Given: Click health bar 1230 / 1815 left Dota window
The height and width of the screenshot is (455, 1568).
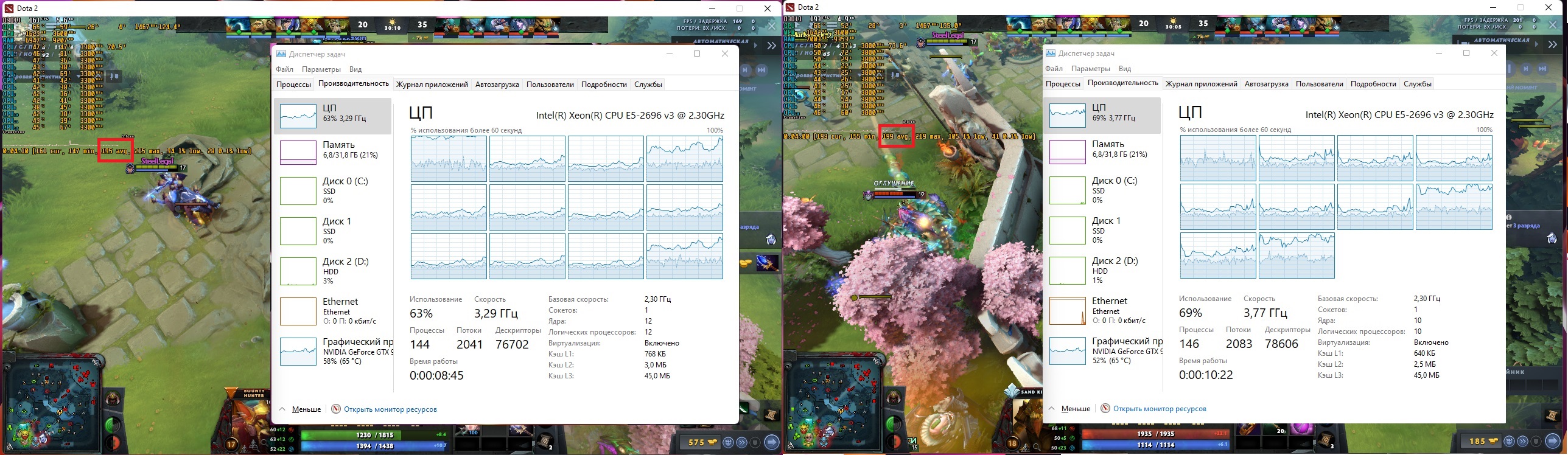Looking at the screenshot, I should (x=376, y=435).
